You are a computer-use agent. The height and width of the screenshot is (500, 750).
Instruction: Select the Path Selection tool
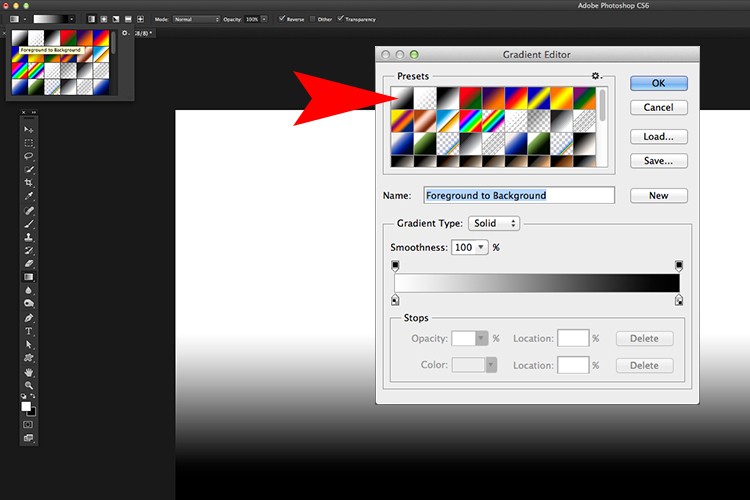(29, 344)
